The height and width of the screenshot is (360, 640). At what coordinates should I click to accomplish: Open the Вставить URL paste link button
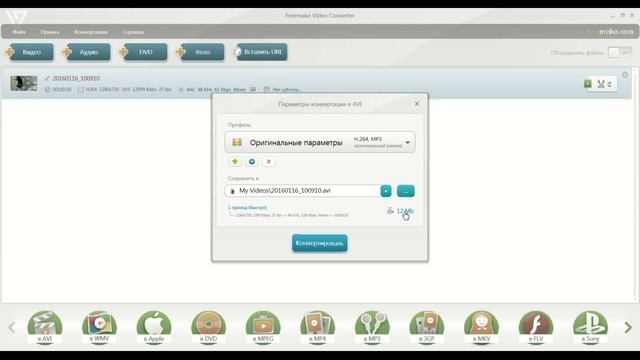(262, 52)
